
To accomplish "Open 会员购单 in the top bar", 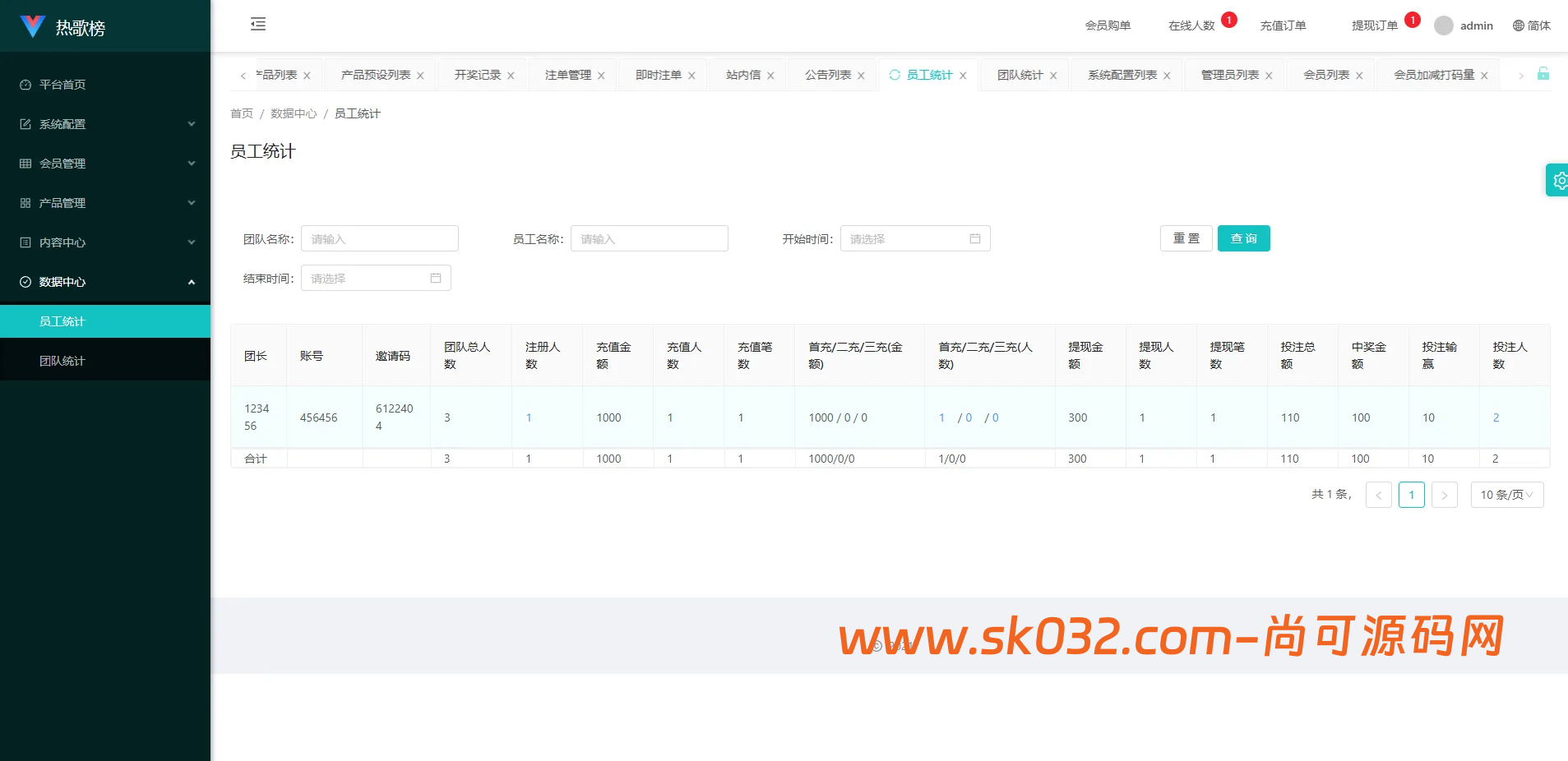I will (x=1108, y=25).
